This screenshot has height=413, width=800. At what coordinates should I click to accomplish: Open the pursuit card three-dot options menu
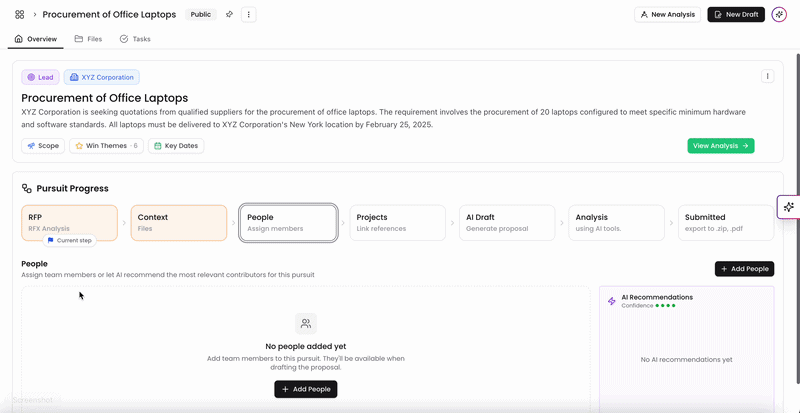coord(767,76)
